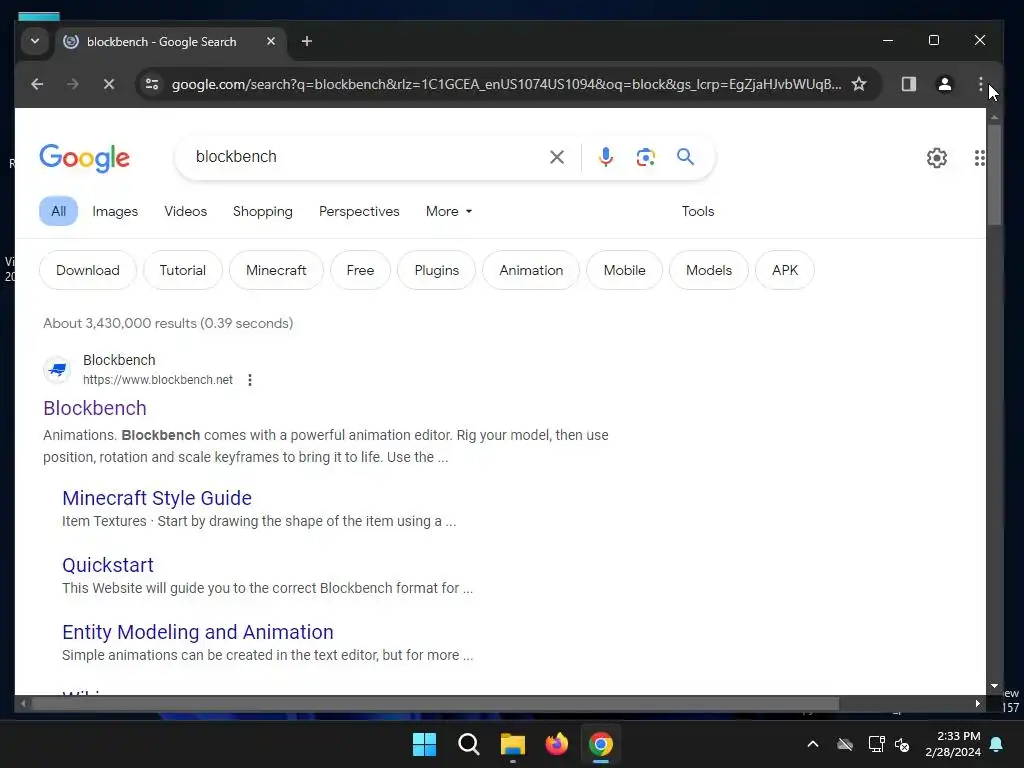Launch Firefox from taskbar

click(557, 744)
